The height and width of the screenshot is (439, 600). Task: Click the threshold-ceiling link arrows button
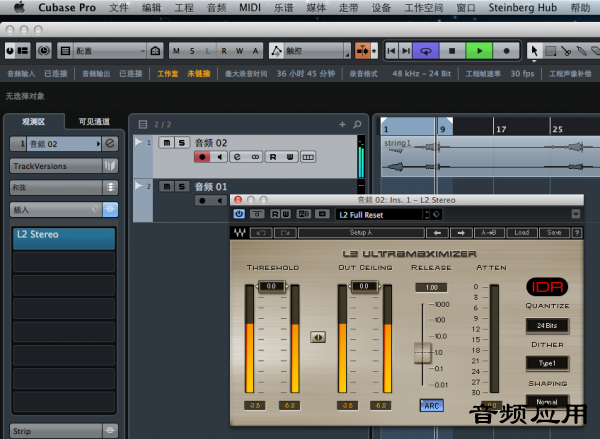[318, 337]
